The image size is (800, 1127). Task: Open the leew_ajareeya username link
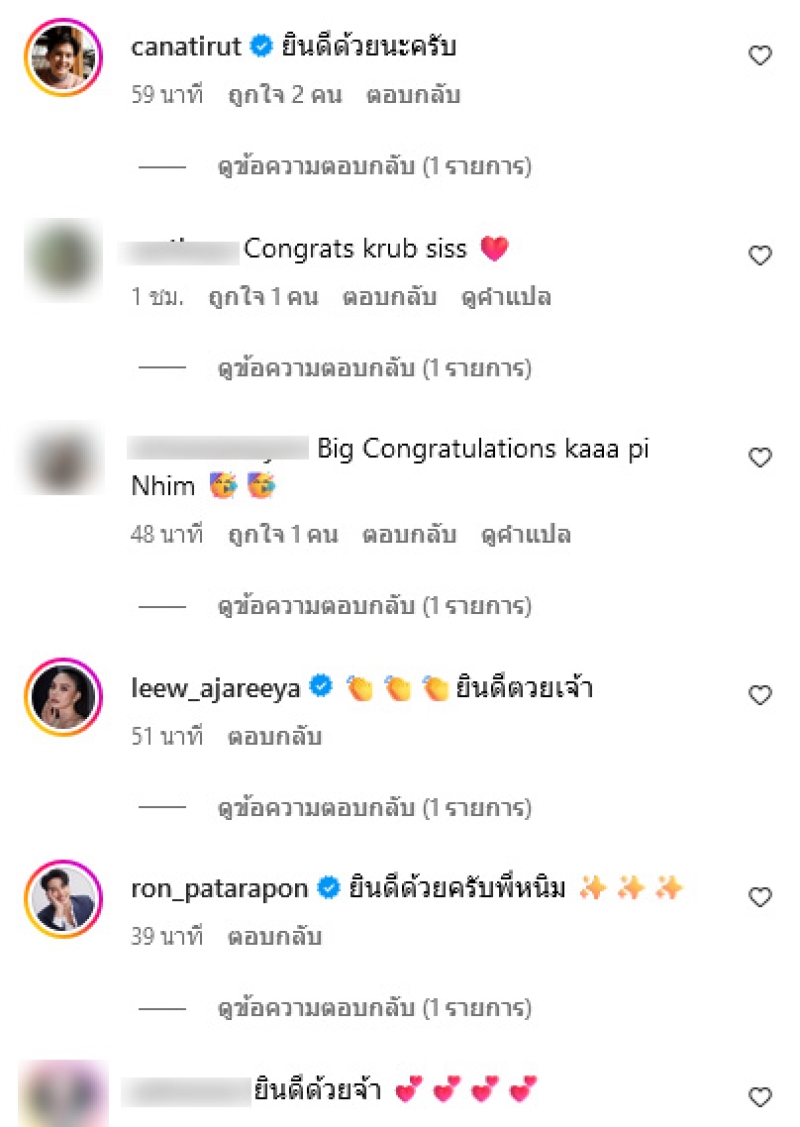(x=215, y=689)
